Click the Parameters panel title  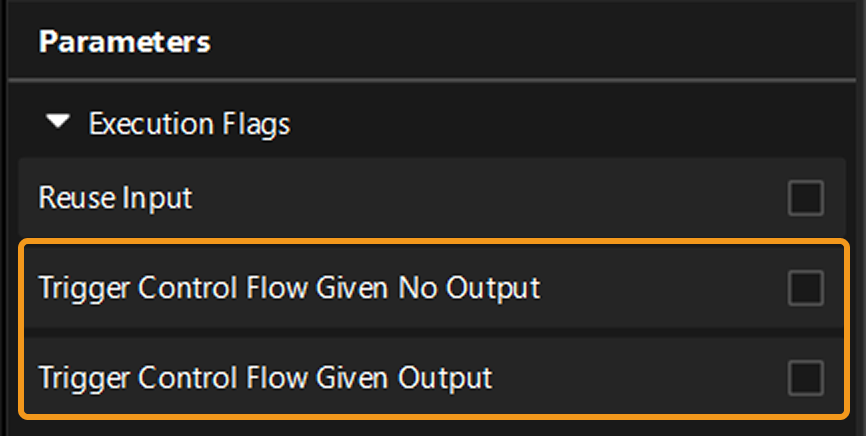click(x=124, y=43)
